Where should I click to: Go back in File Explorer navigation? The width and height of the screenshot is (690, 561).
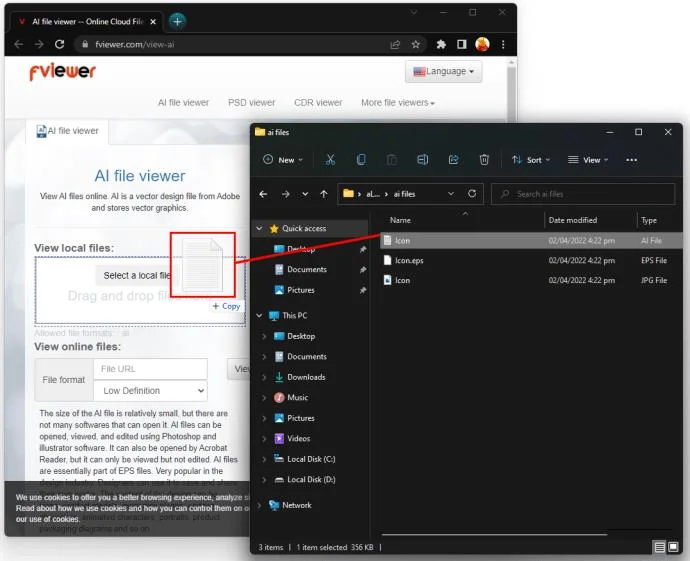click(263, 194)
